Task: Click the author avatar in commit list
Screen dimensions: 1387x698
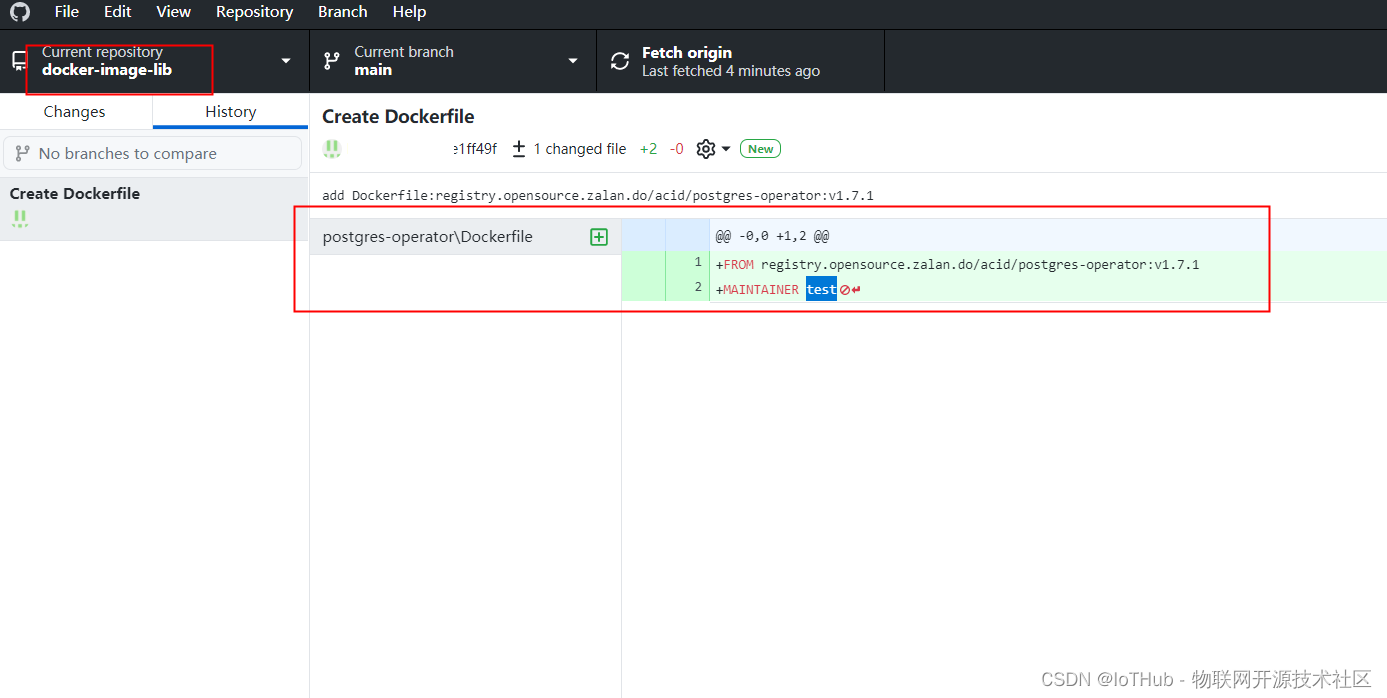Action: pyautogui.click(x=20, y=219)
